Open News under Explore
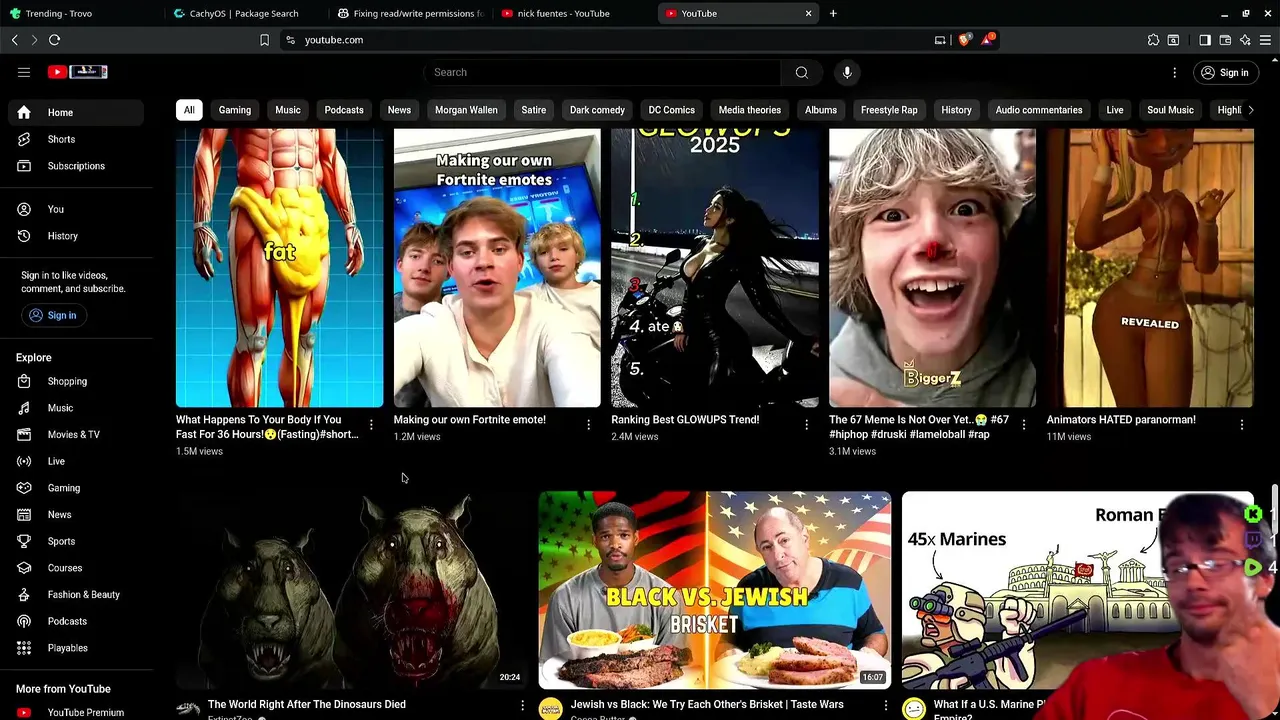This screenshot has width=1280, height=720. coord(76,514)
